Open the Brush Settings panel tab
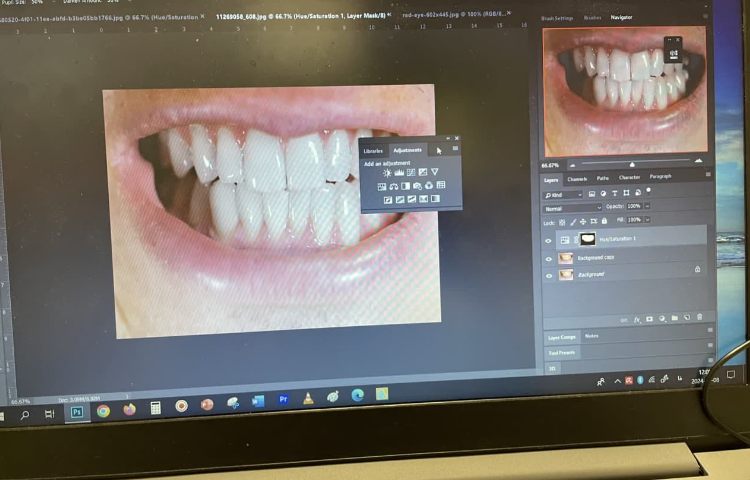The width and height of the screenshot is (750, 480). click(x=557, y=17)
